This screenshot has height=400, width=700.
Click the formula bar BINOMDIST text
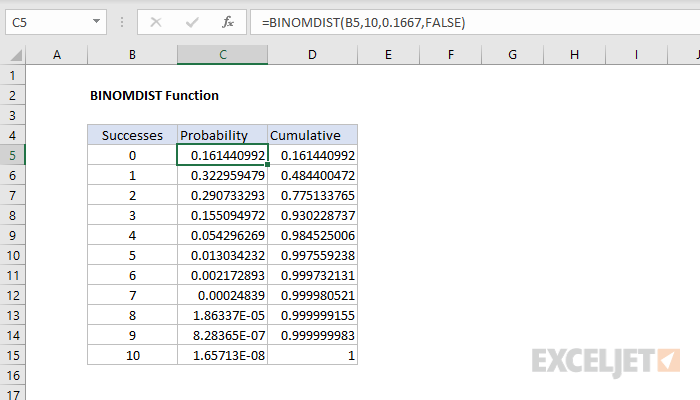(363, 22)
